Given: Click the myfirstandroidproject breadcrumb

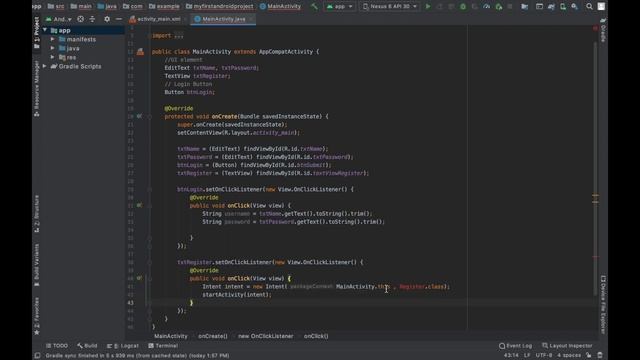Looking at the screenshot, I should (x=219, y=7).
